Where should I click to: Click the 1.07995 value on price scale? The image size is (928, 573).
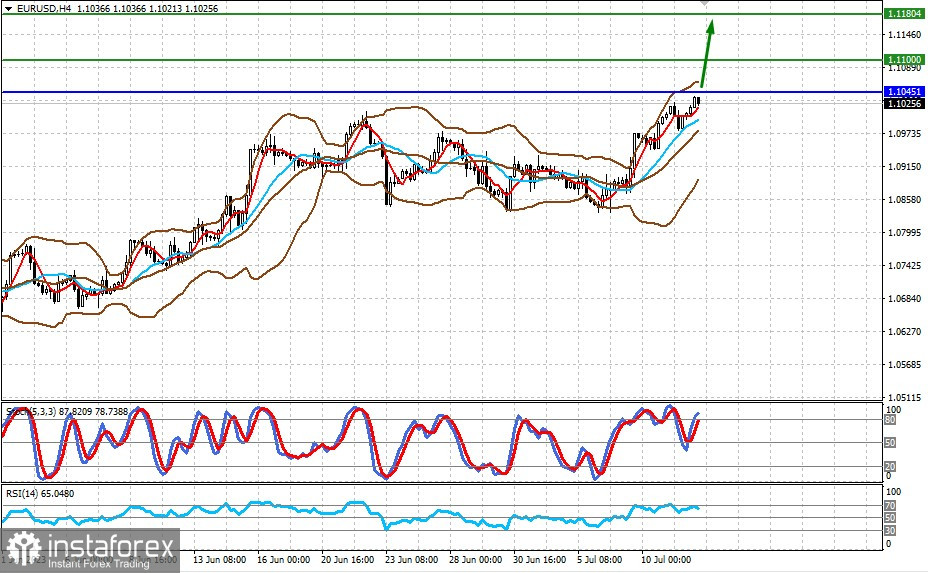click(x=904, y=233)
